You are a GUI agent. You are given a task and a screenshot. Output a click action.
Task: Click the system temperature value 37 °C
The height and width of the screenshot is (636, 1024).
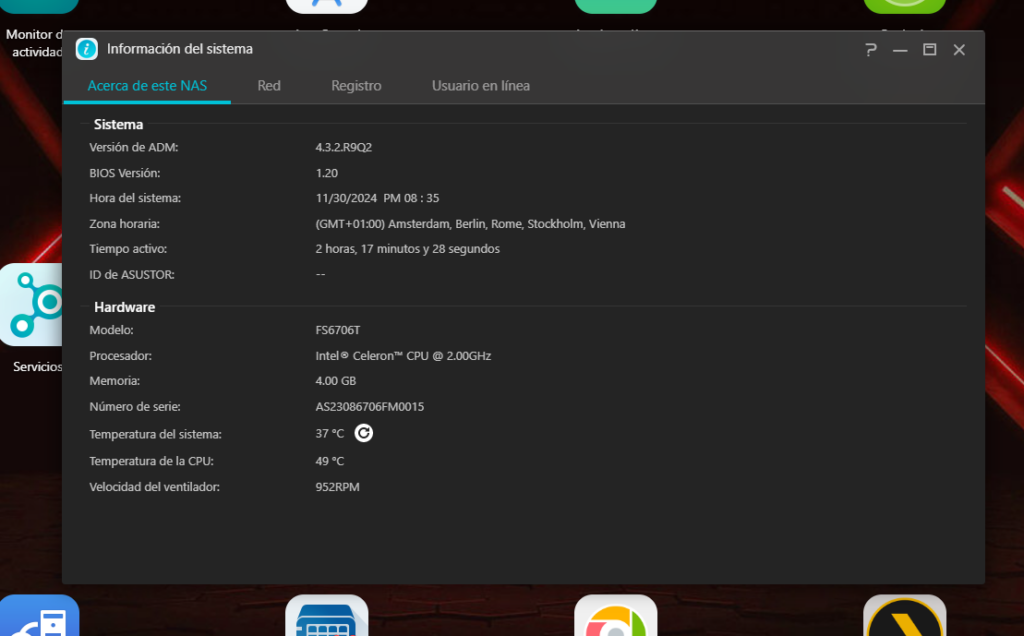click(x=330, y=434)
